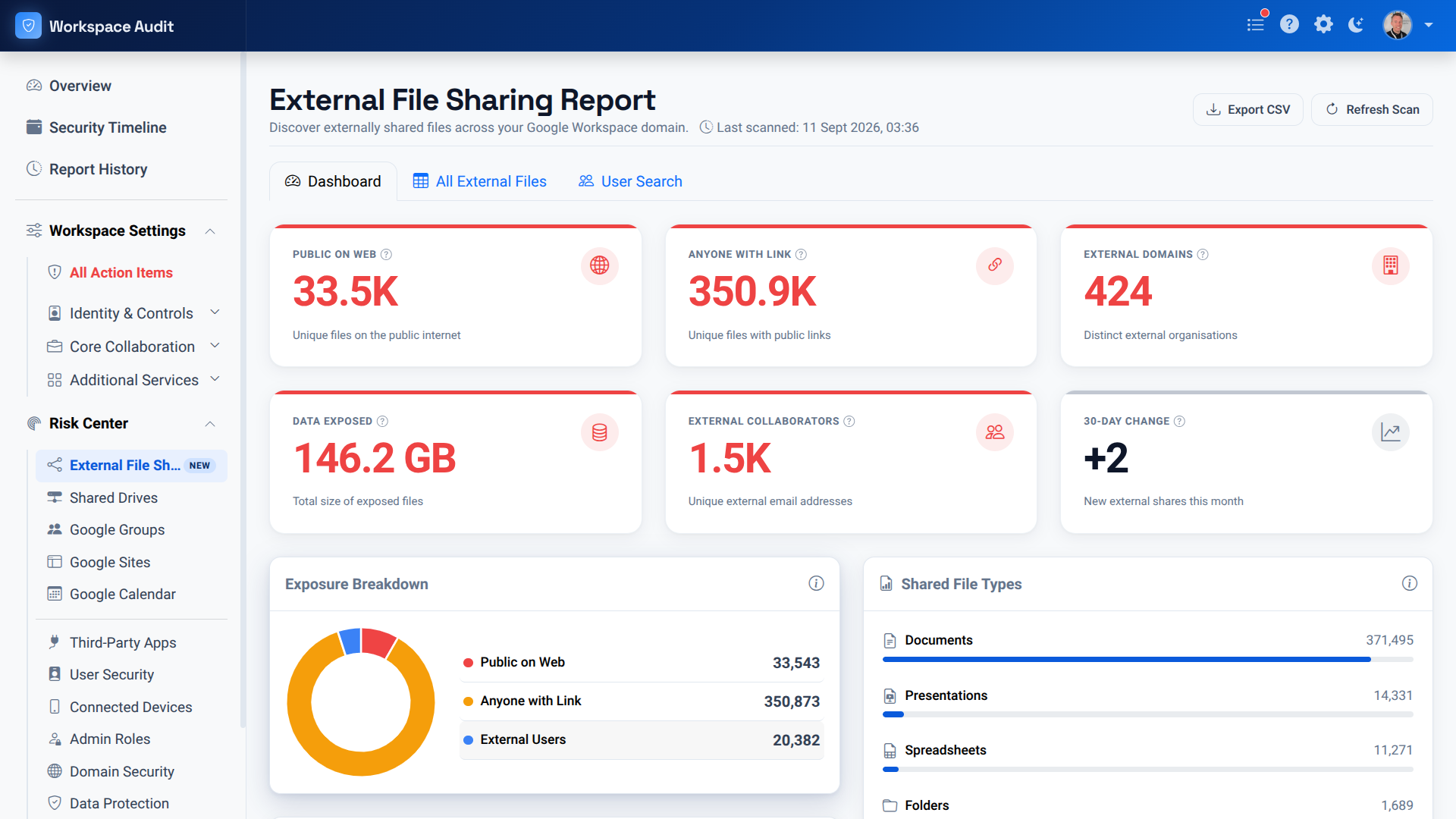Image resolution: width=1456 pixels, height=819 pixels.
Task: Open Connected Devices report
Action: (x=130, y=707)
